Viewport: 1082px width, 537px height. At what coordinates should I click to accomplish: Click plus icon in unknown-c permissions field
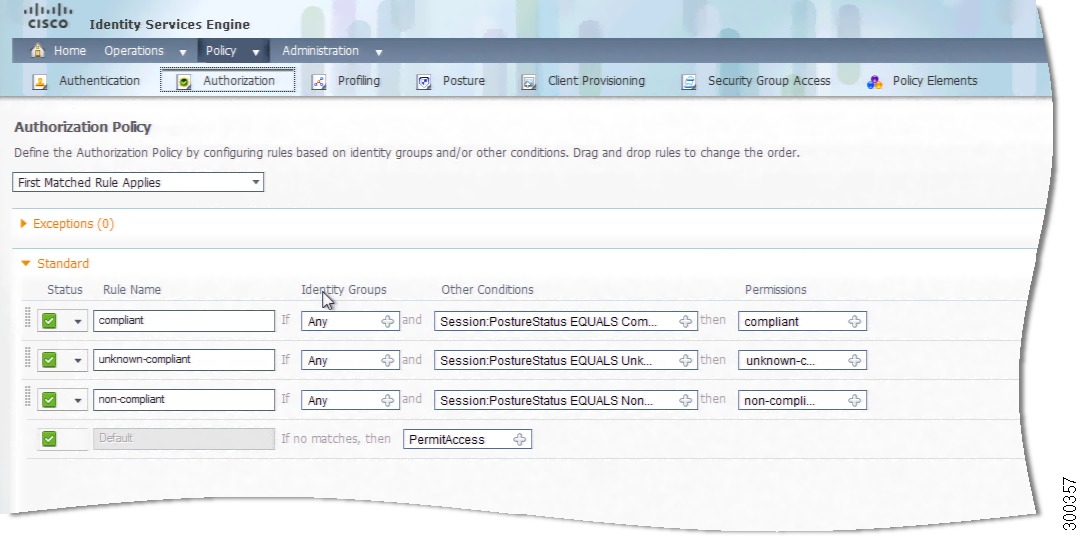pos(854,360)
